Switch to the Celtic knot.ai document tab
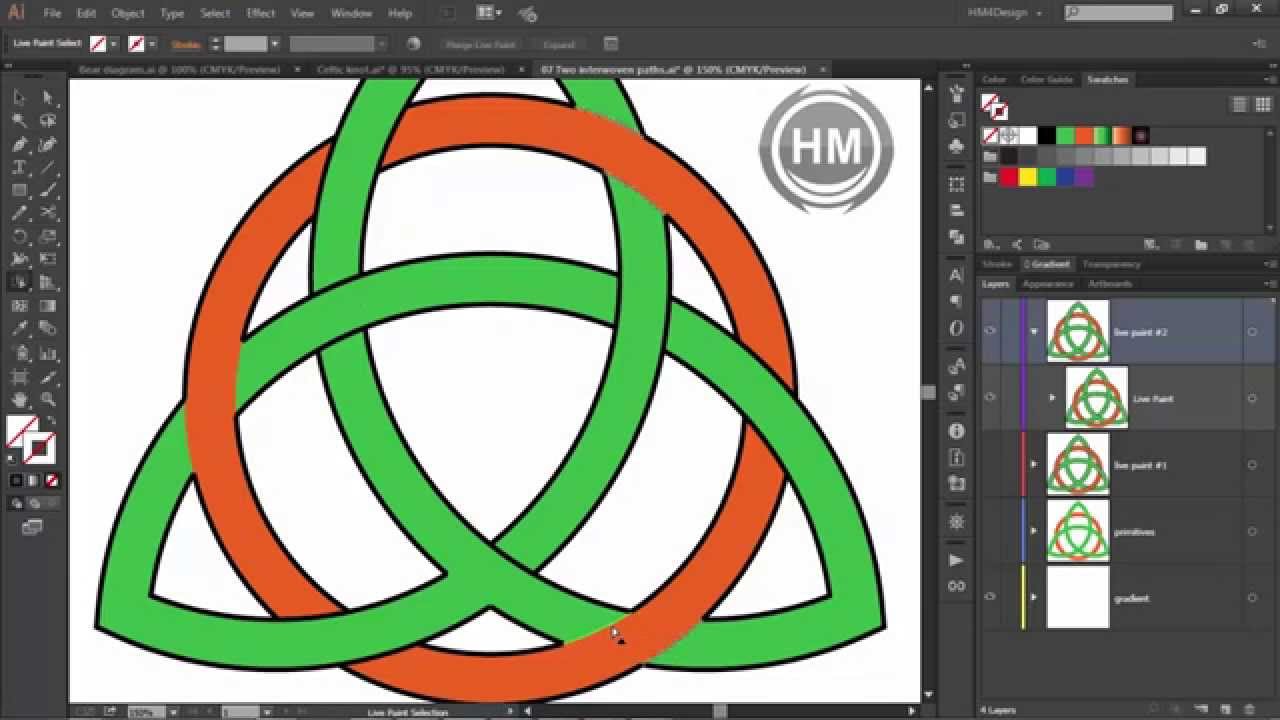This screenshot has height=720, width=1280. pyautogui.click(x=410, y=70)
